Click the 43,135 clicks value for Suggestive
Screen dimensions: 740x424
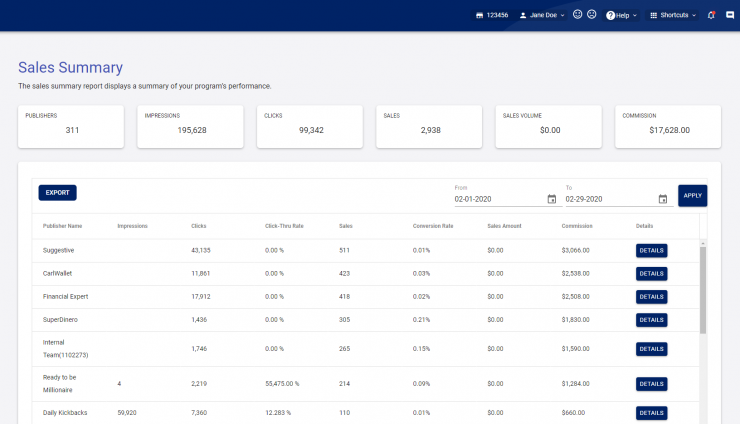201,250
